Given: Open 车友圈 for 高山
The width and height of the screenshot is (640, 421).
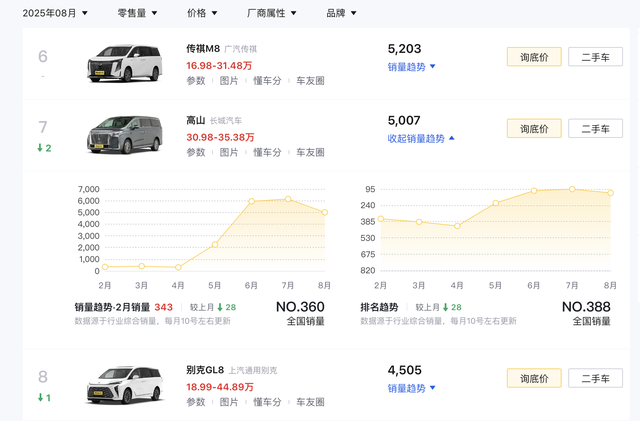Looking at the screenshot, I should [310, 152].
